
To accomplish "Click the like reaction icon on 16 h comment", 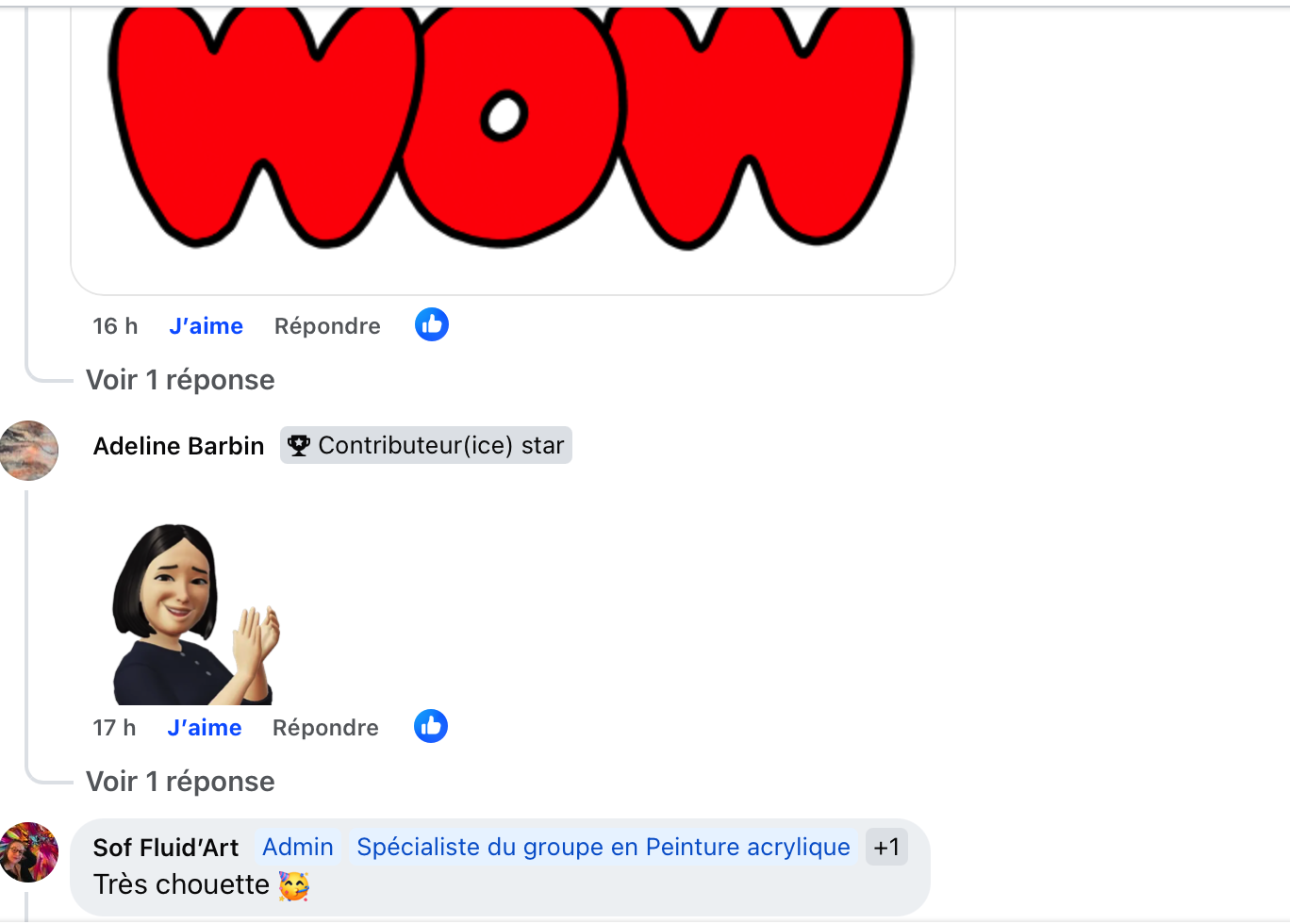I will [x=432, y=324].
